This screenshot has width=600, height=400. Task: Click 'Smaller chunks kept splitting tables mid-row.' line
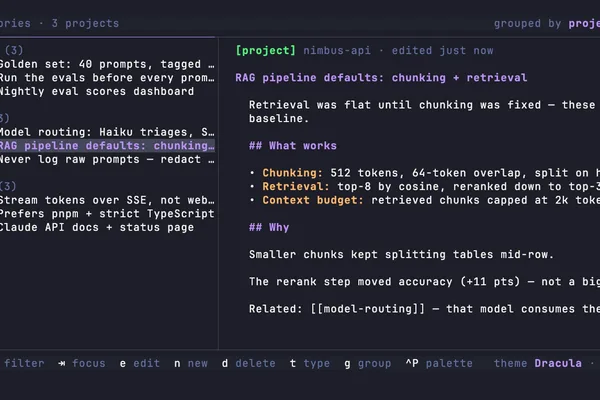[401, 255]
